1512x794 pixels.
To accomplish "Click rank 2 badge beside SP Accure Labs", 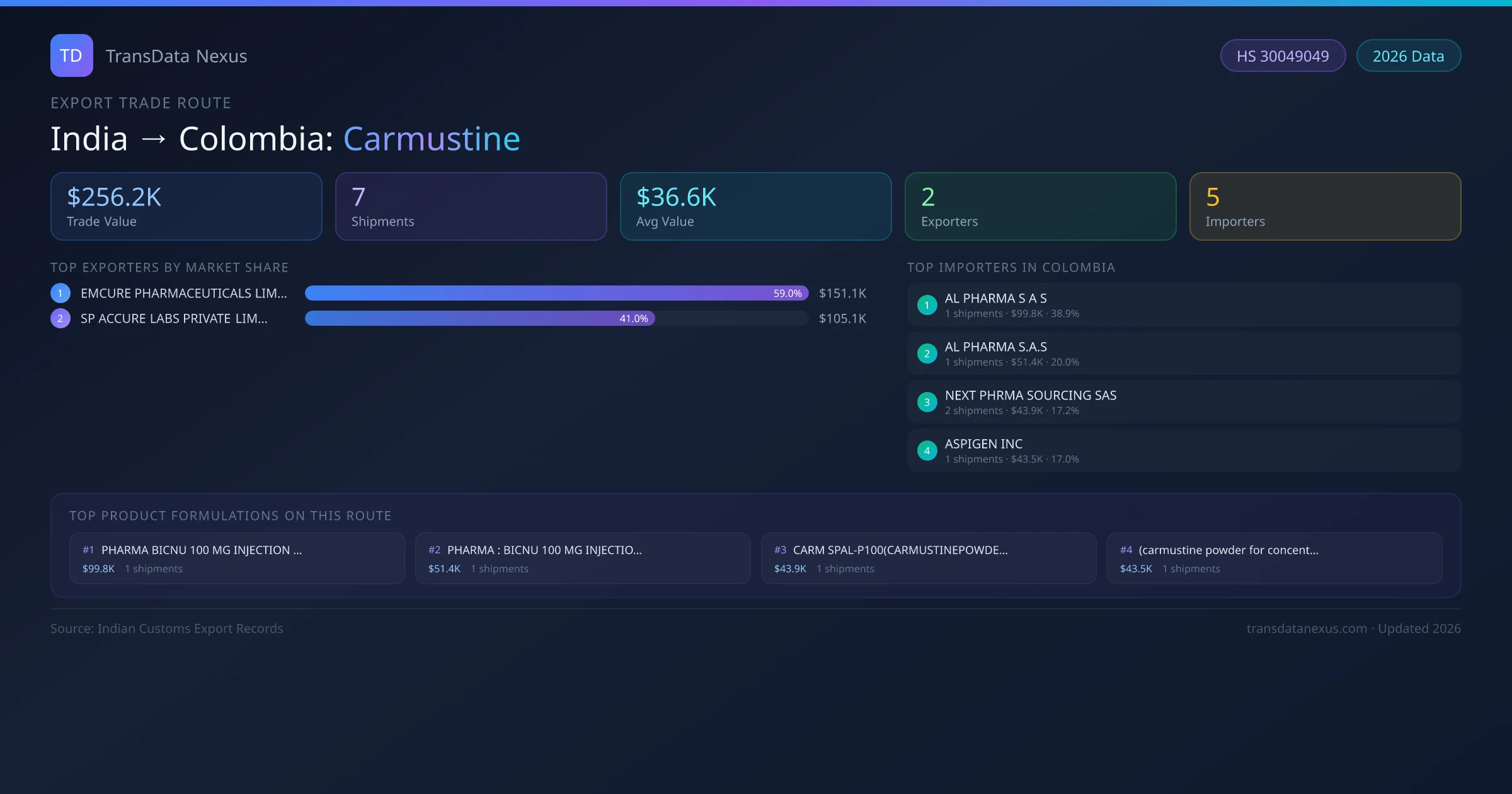I will (60, 318).
